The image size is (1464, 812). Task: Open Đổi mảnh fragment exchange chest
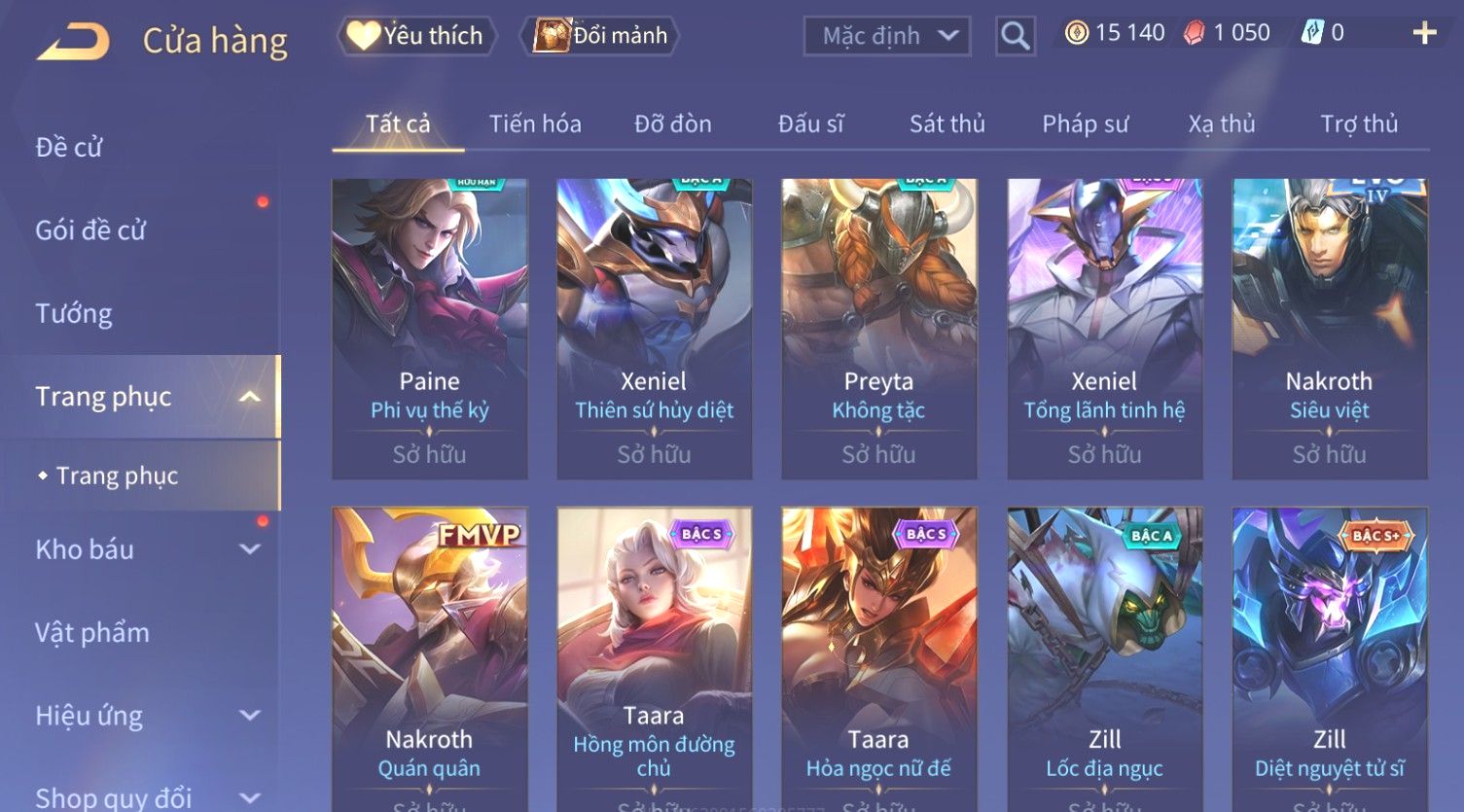pos(600,36)
